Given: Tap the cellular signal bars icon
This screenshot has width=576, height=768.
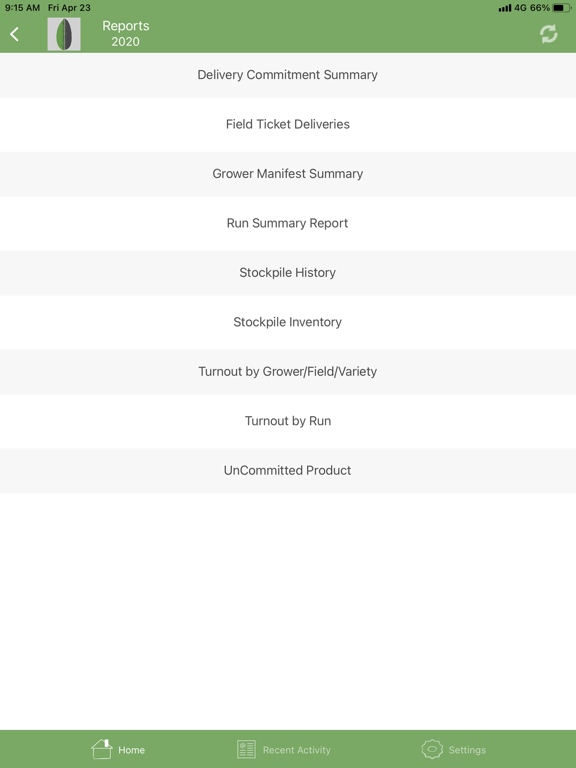Looking at the screenshot, I should 504,8.
